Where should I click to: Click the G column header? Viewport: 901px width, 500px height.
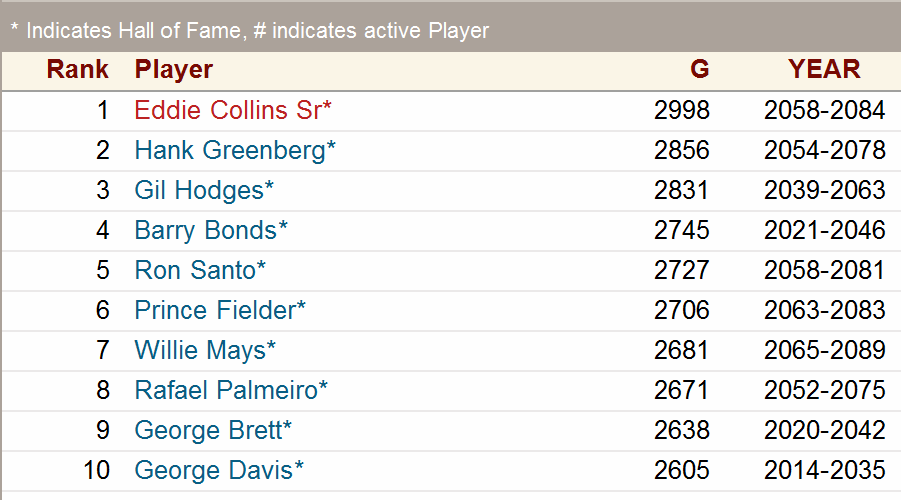pyautogui.click(x=699, y=69)
